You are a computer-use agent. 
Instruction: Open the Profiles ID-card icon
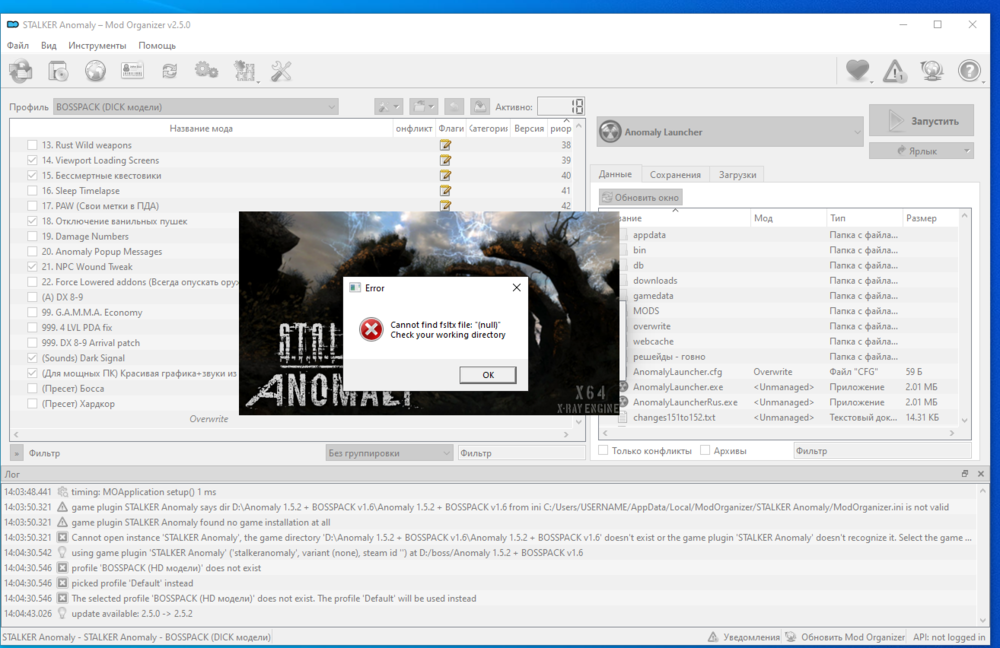(x=132, y=71)
